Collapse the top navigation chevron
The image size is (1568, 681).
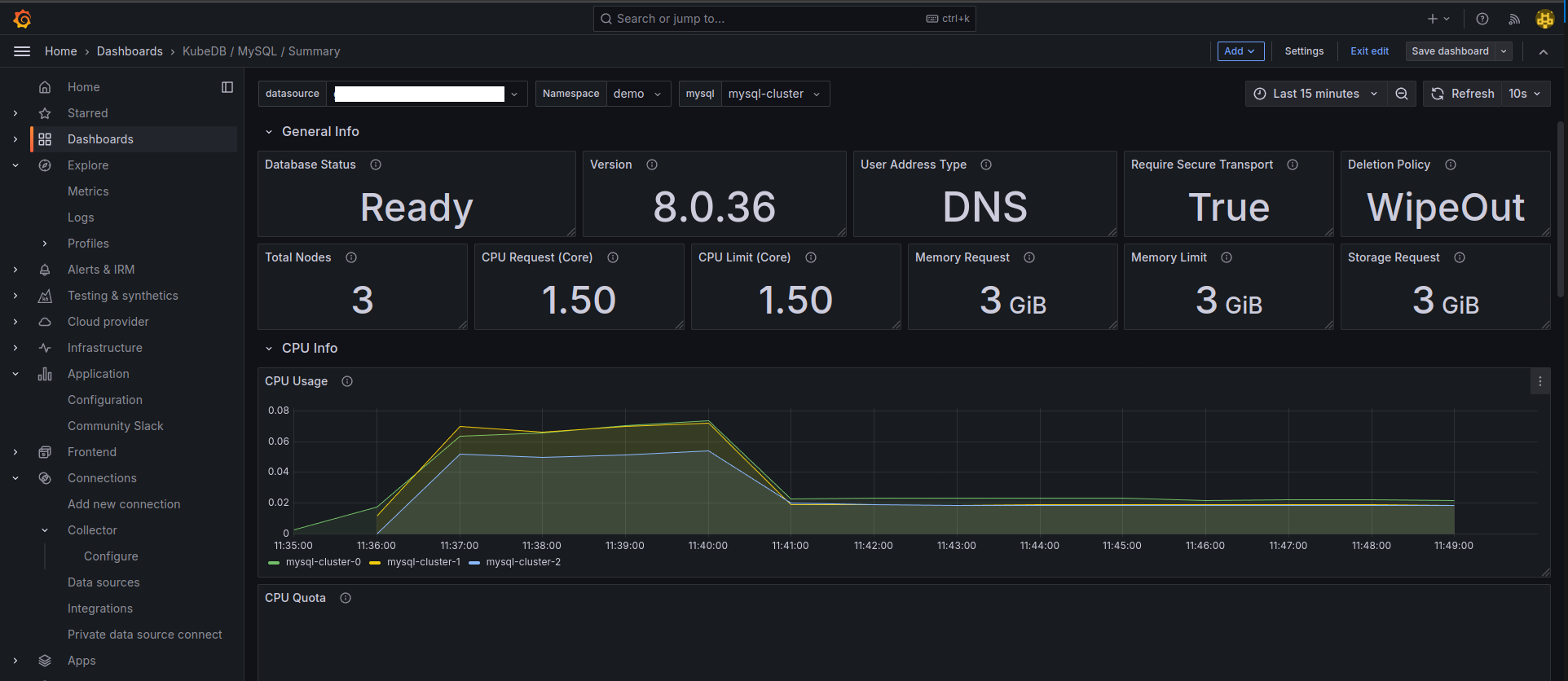coord(1544,51)
